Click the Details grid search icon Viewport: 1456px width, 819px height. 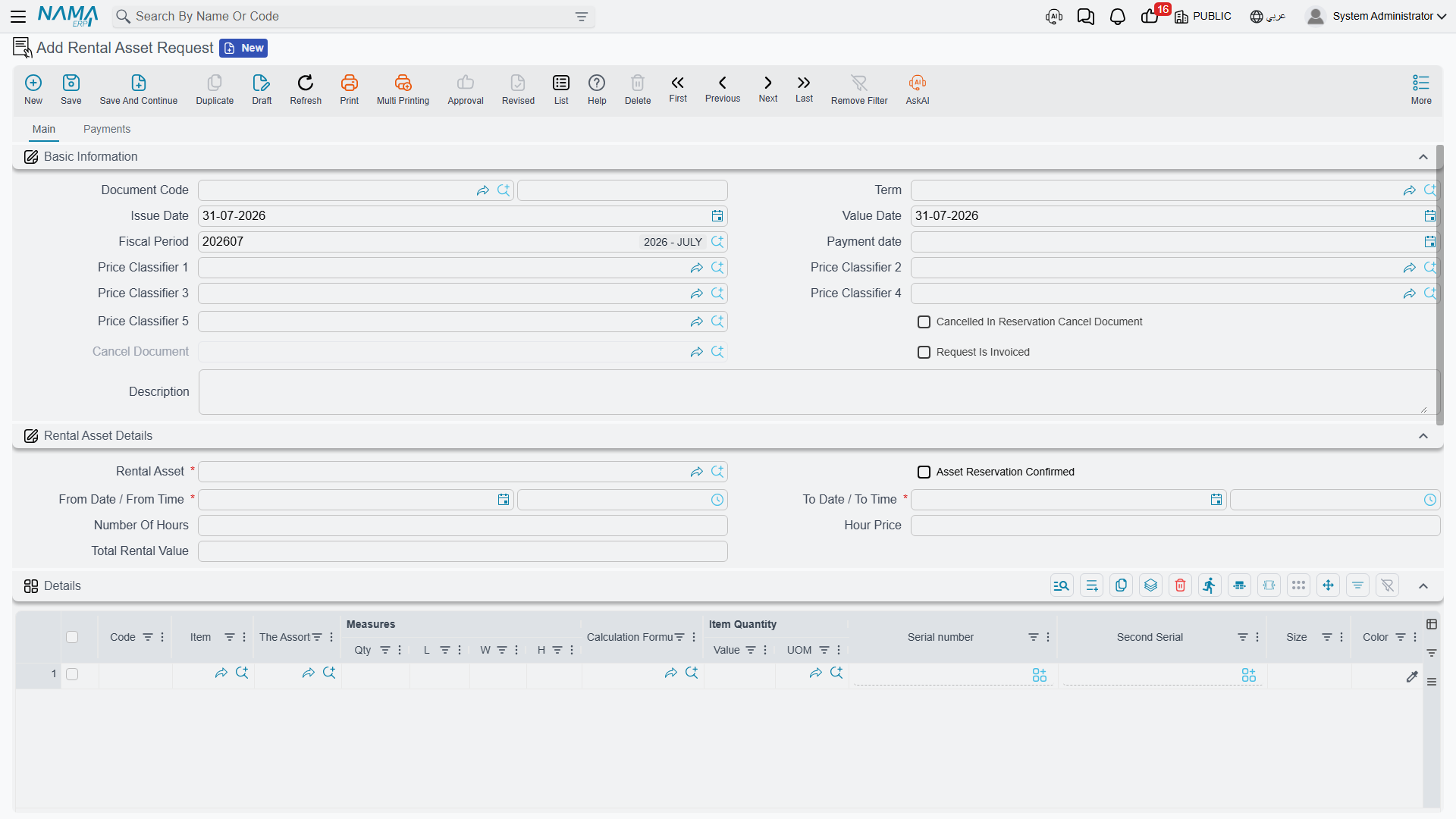click(1062, 585)
